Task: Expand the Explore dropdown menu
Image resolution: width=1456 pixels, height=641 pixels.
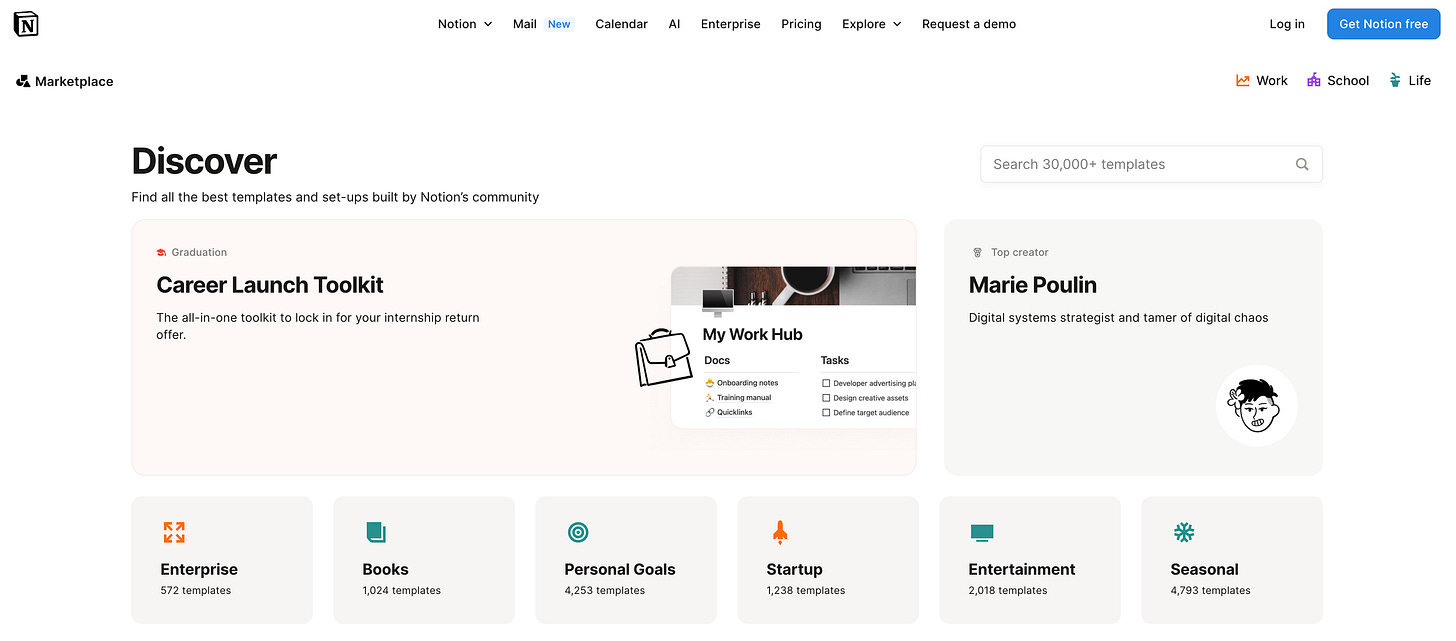Action: (x=871, y=24)
